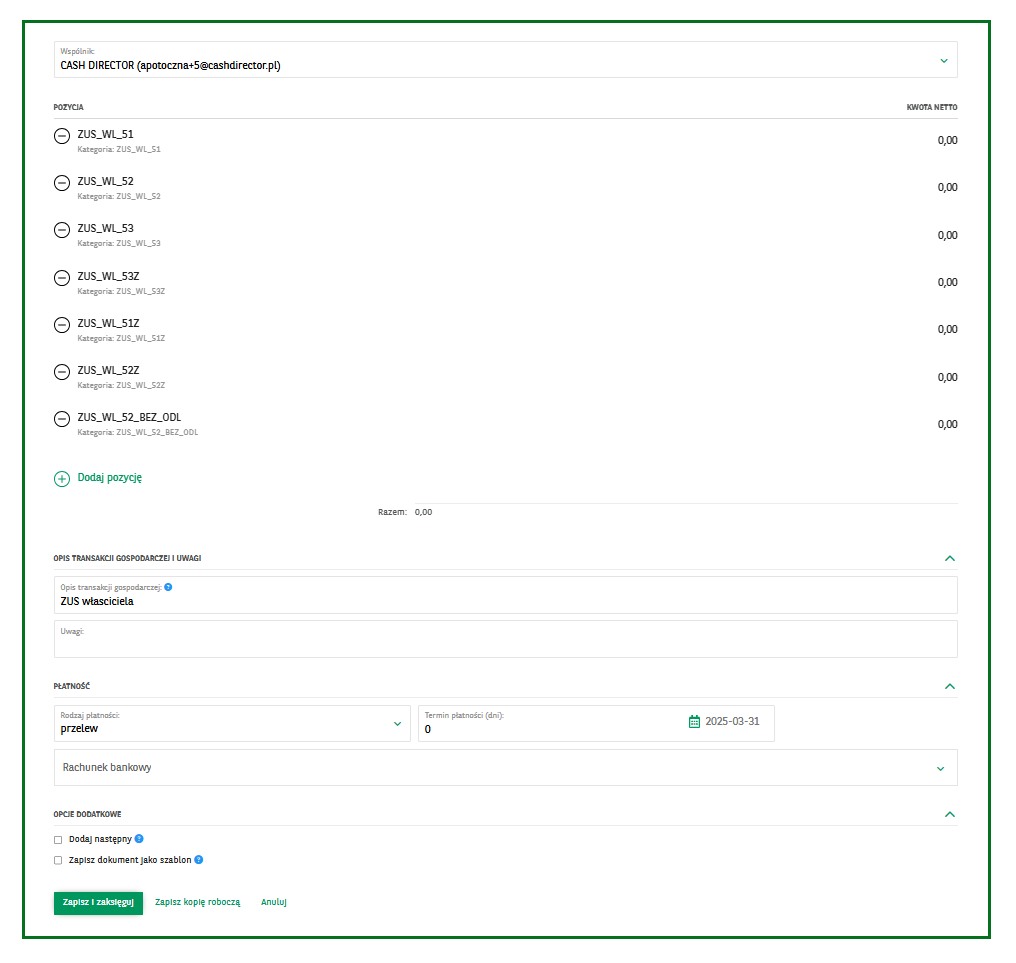Focus the Opis transakcji gospodarczej field
Screen dimensions: 1016x963
pos(505,596)
